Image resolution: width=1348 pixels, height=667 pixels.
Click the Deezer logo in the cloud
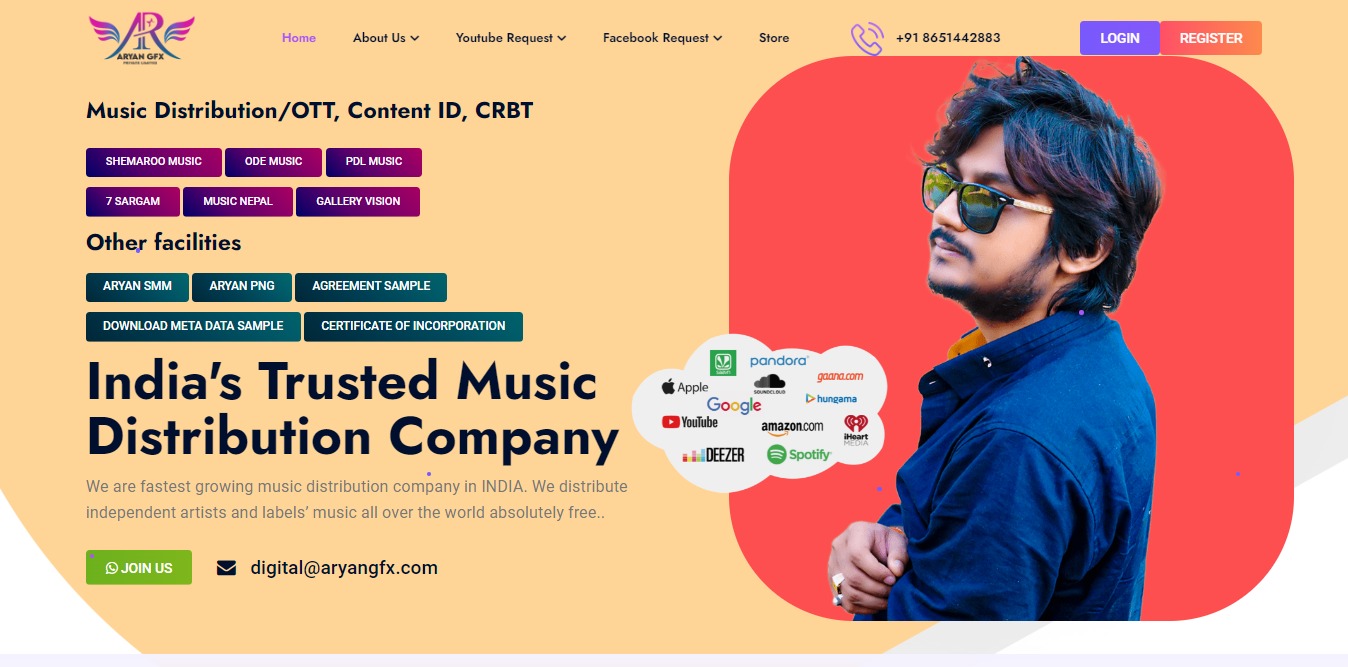pyautogui.click(x=713, y=455)
